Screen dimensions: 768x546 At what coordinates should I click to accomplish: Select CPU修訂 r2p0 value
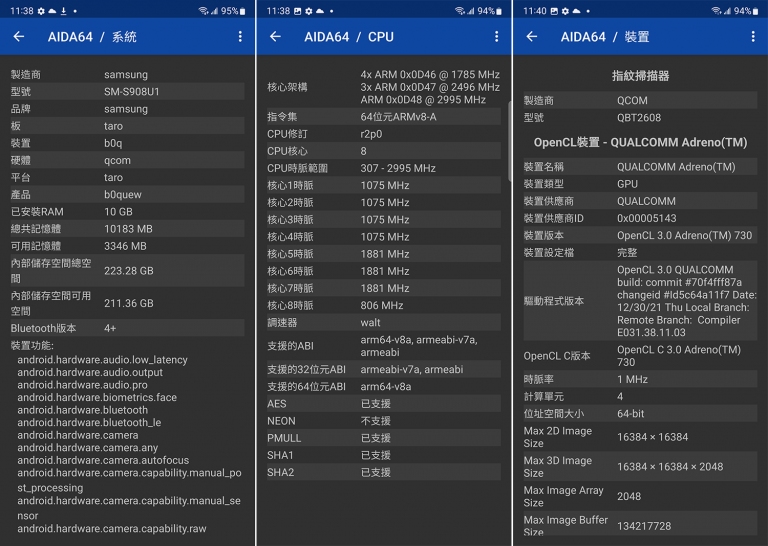371,134
